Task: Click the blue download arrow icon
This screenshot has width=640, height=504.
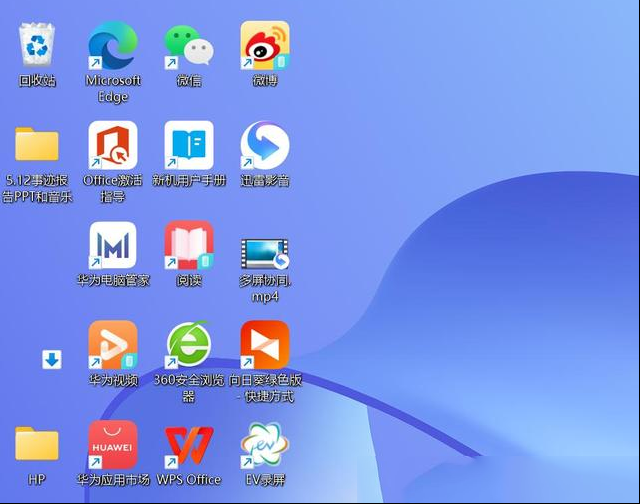Action: [52, 360]
